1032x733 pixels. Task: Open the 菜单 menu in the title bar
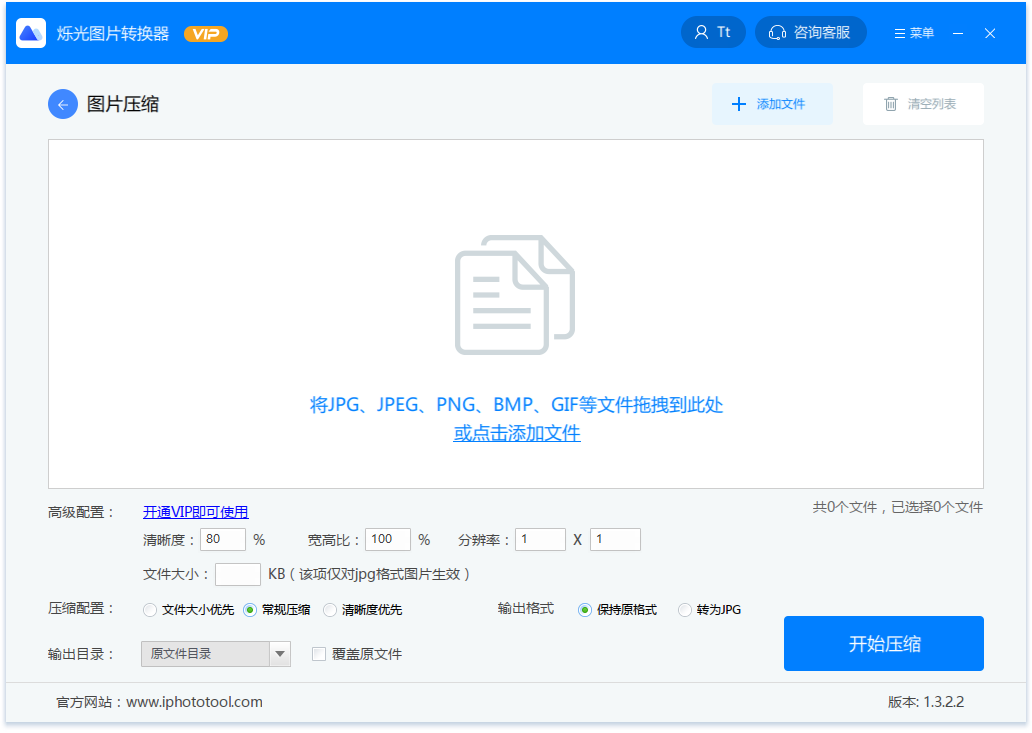coord(912,31)
